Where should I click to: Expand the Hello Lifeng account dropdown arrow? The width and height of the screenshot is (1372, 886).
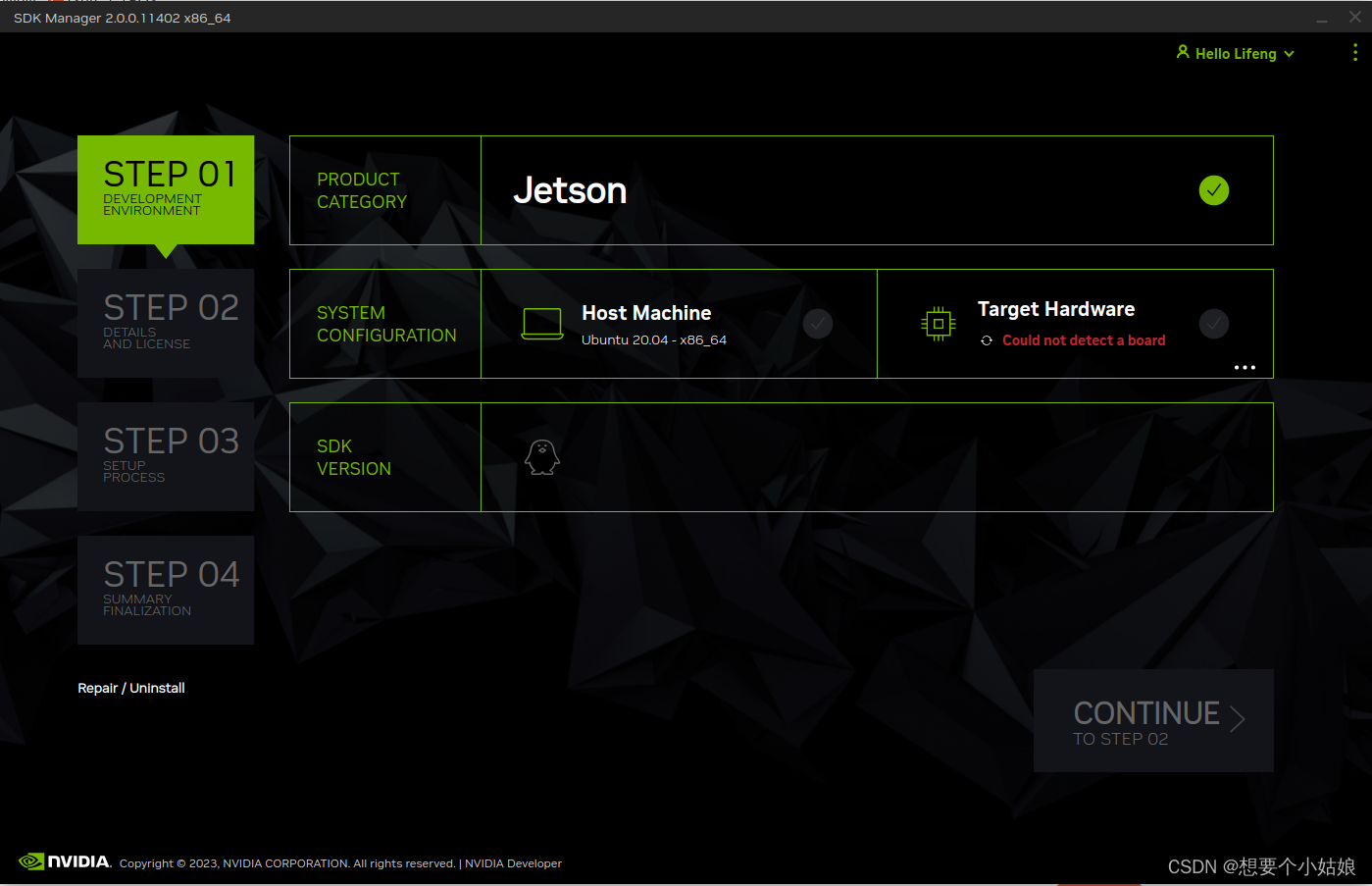coord(1289,54)
